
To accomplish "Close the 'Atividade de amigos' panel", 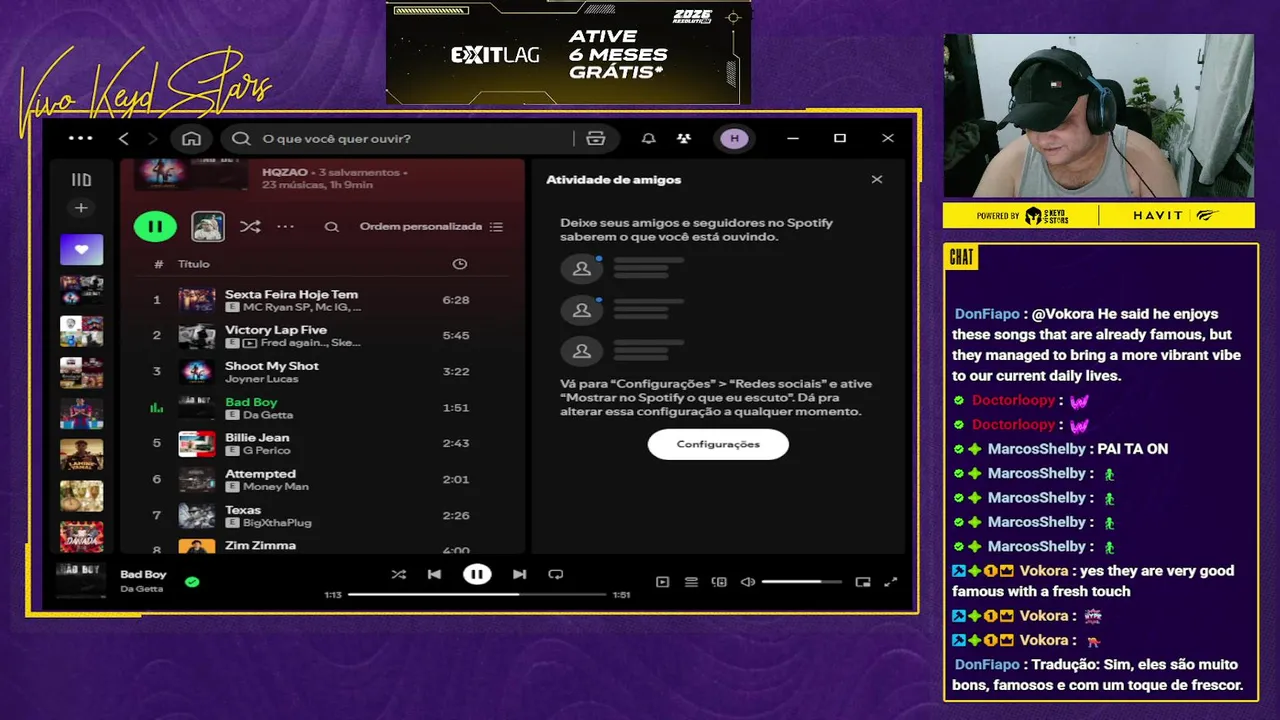I will pos(877,180).
